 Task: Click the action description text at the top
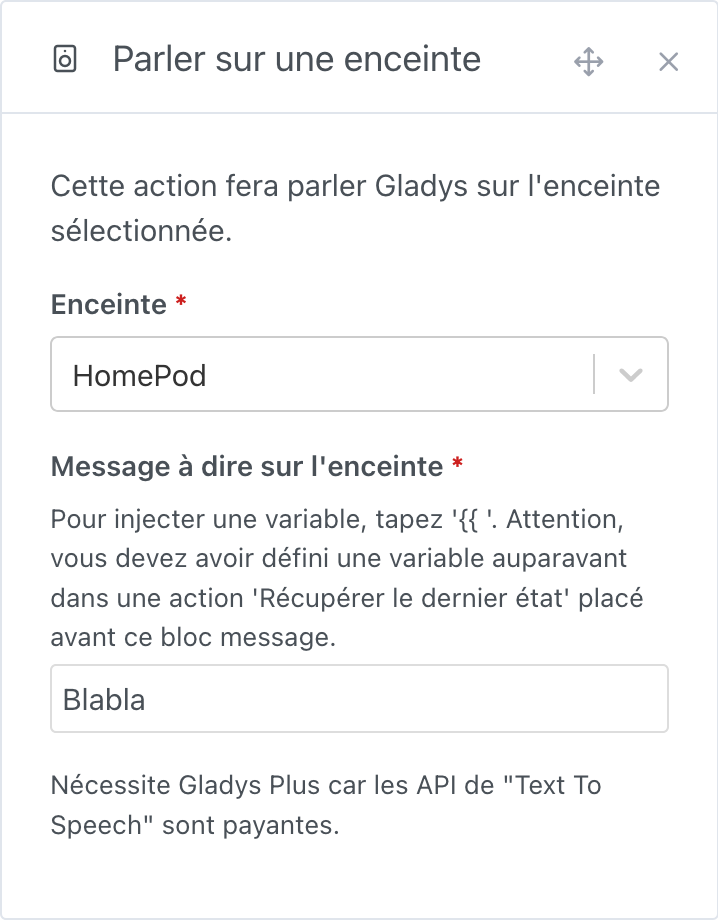point(355,206)
